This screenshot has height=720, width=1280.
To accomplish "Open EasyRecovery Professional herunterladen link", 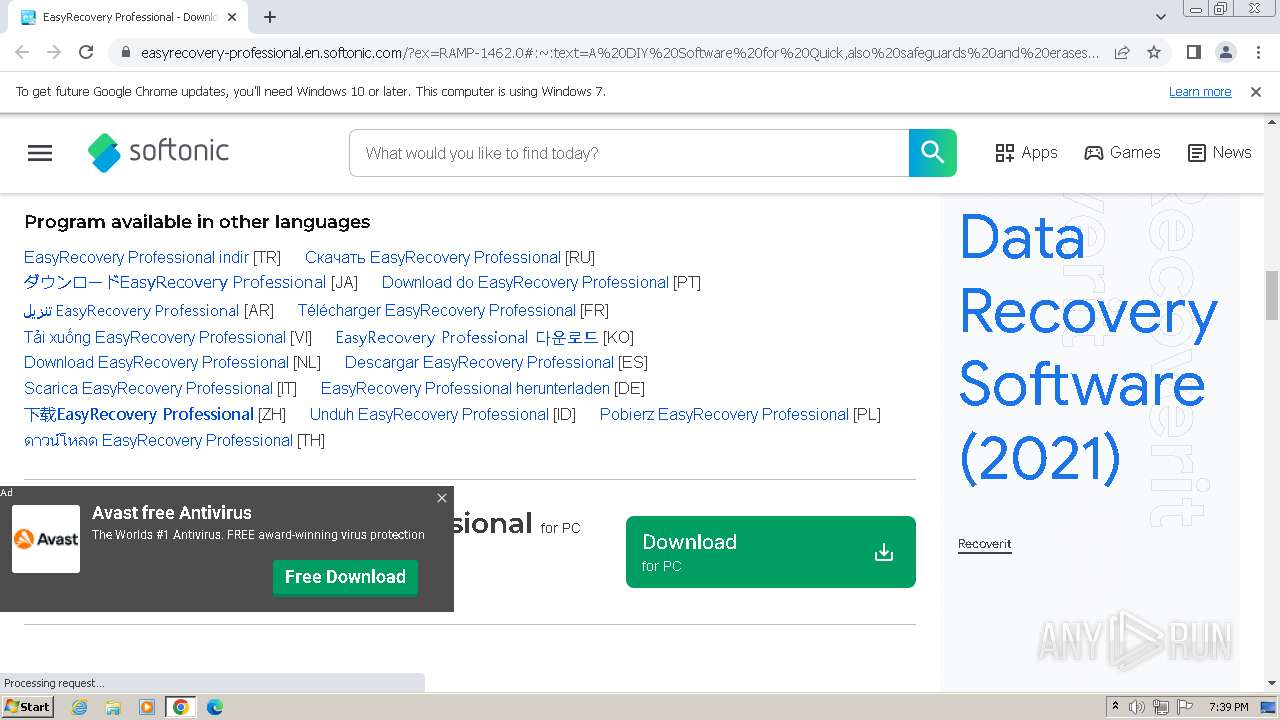I will [465, 388].
